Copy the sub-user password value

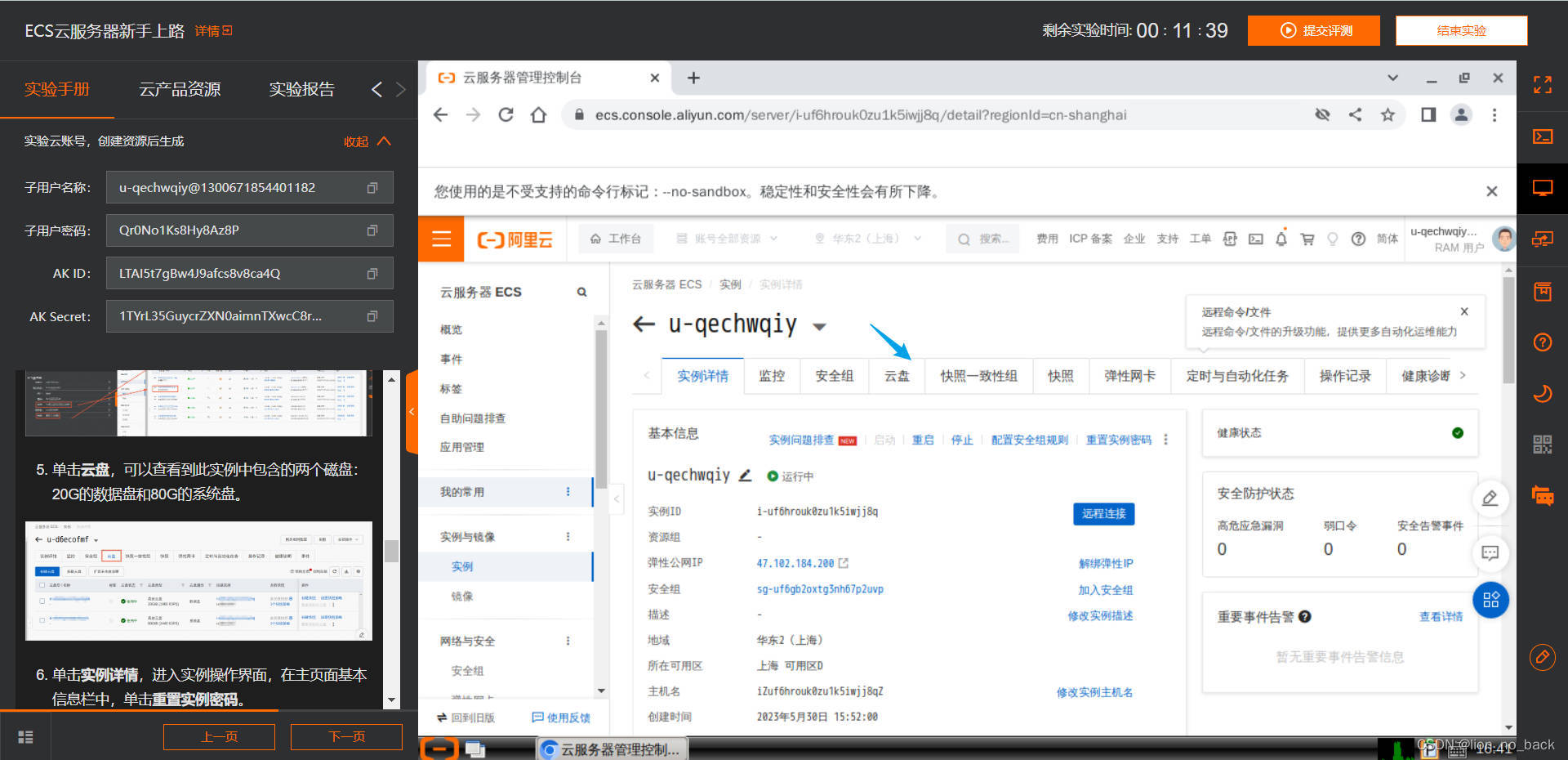372,230
